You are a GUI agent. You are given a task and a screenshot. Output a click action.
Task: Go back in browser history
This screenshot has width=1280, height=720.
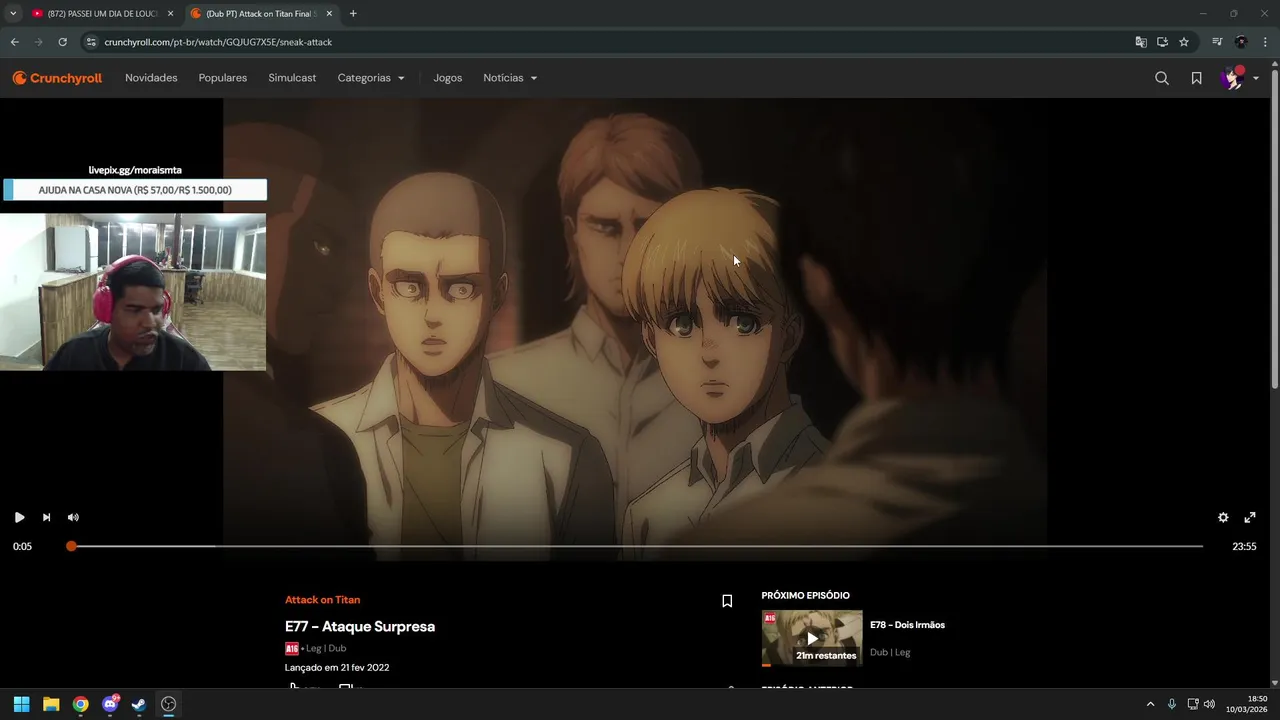pyautogui.click(x=14, y=42)
